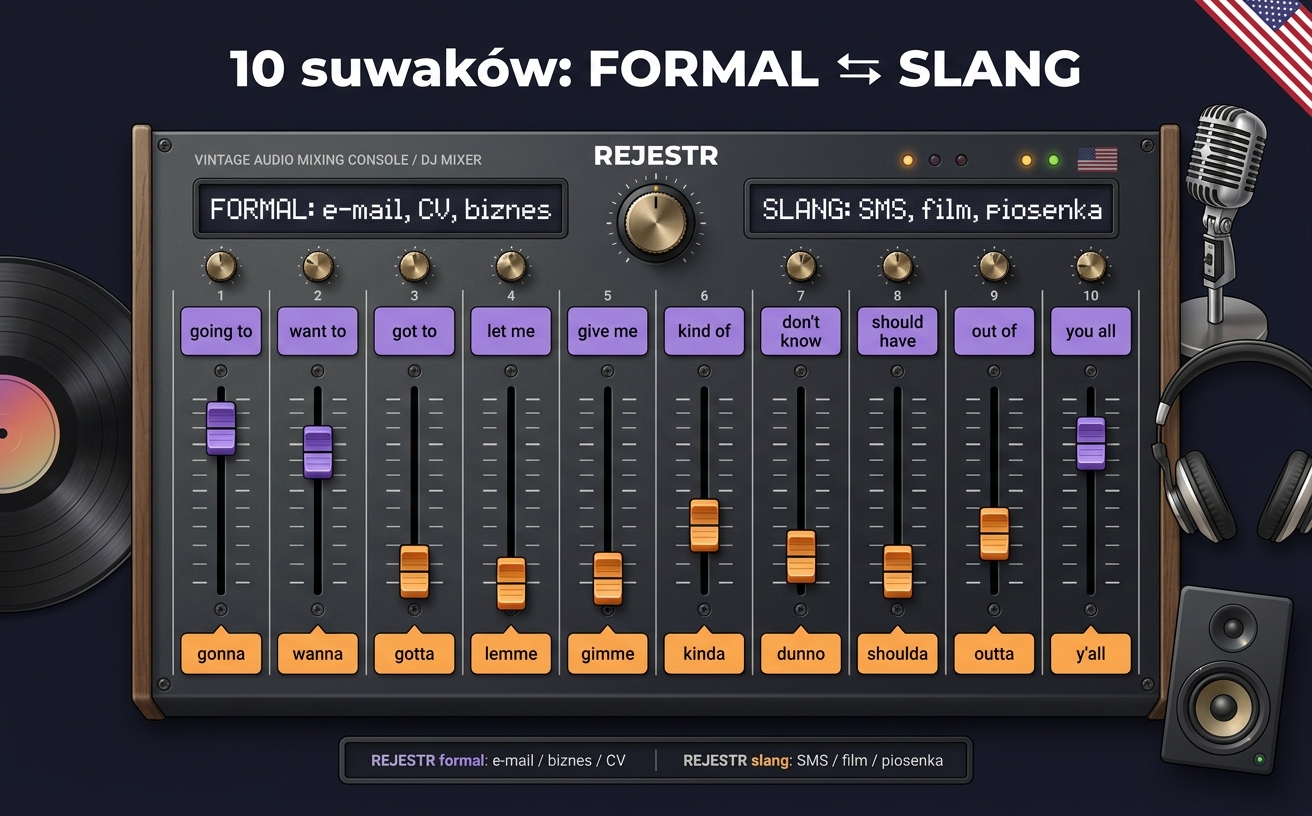
Task: Click the small knob above channel 2
Action: coord(318,265)
